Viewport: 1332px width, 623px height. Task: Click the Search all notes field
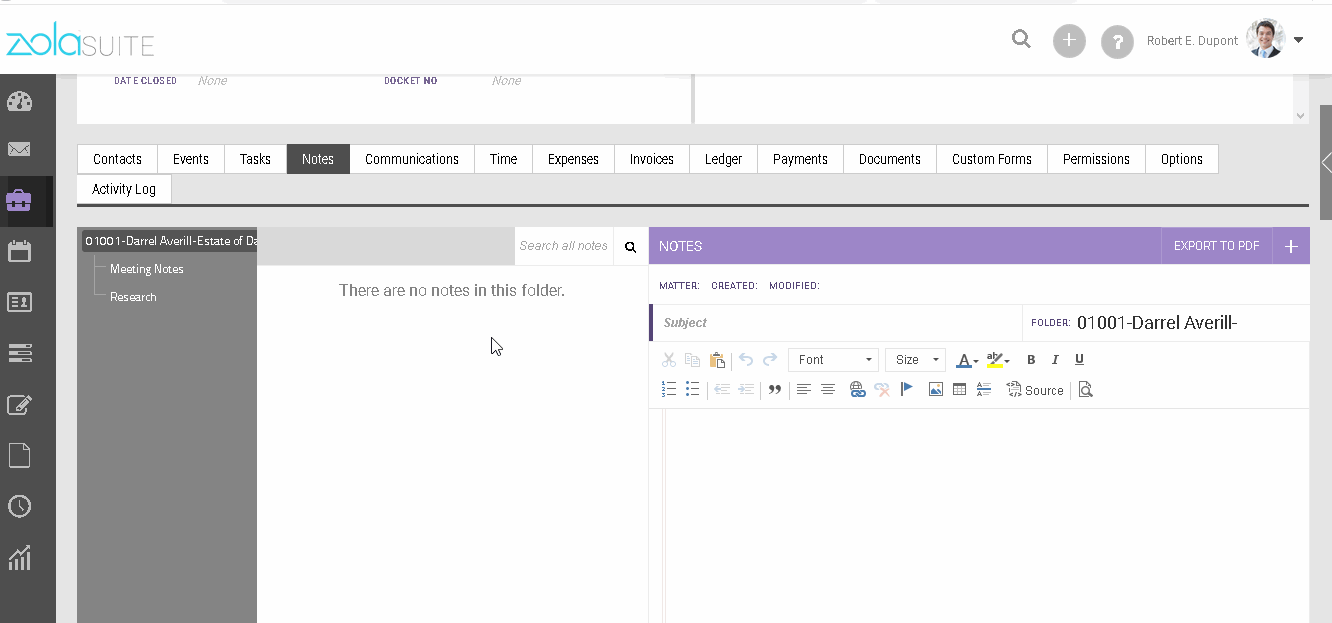point(564,246)
